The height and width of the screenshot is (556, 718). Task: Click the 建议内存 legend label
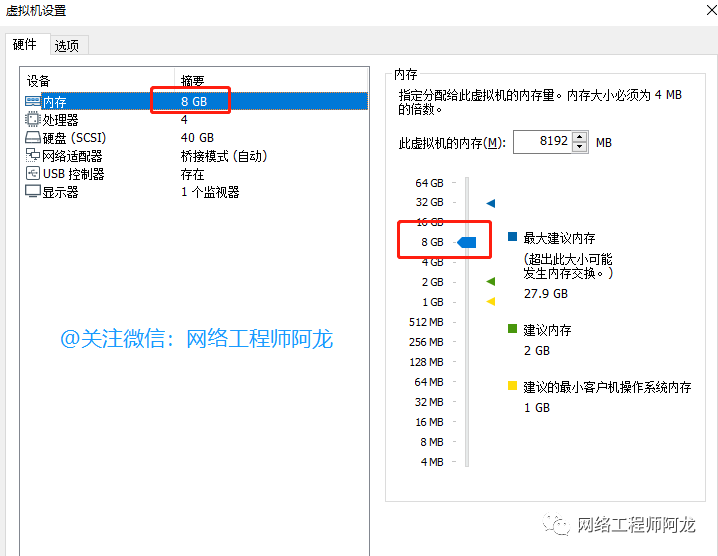[548, 330]
